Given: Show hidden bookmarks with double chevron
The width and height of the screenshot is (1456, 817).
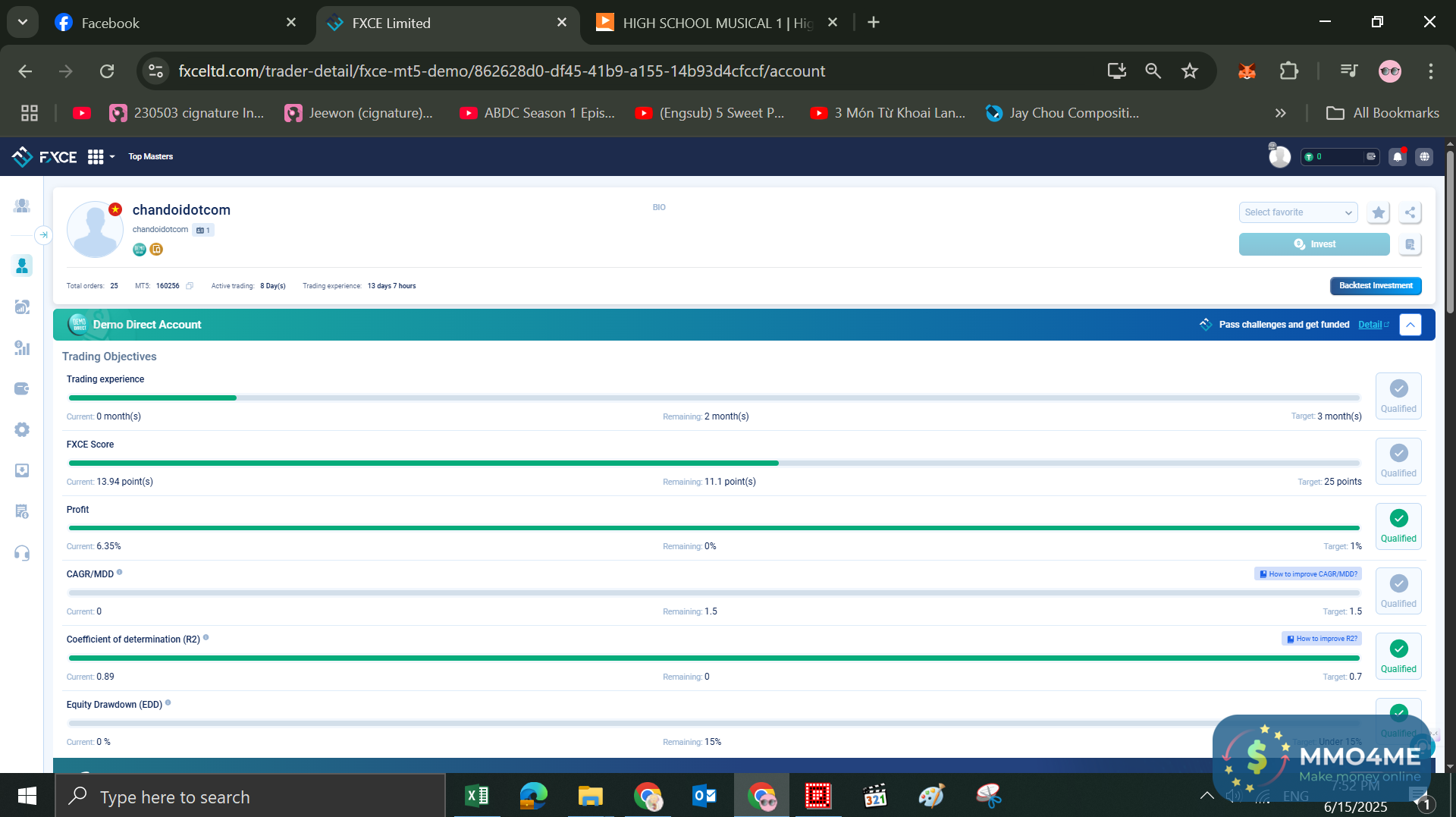Looking at the screenshot, I should point(1281,113).
